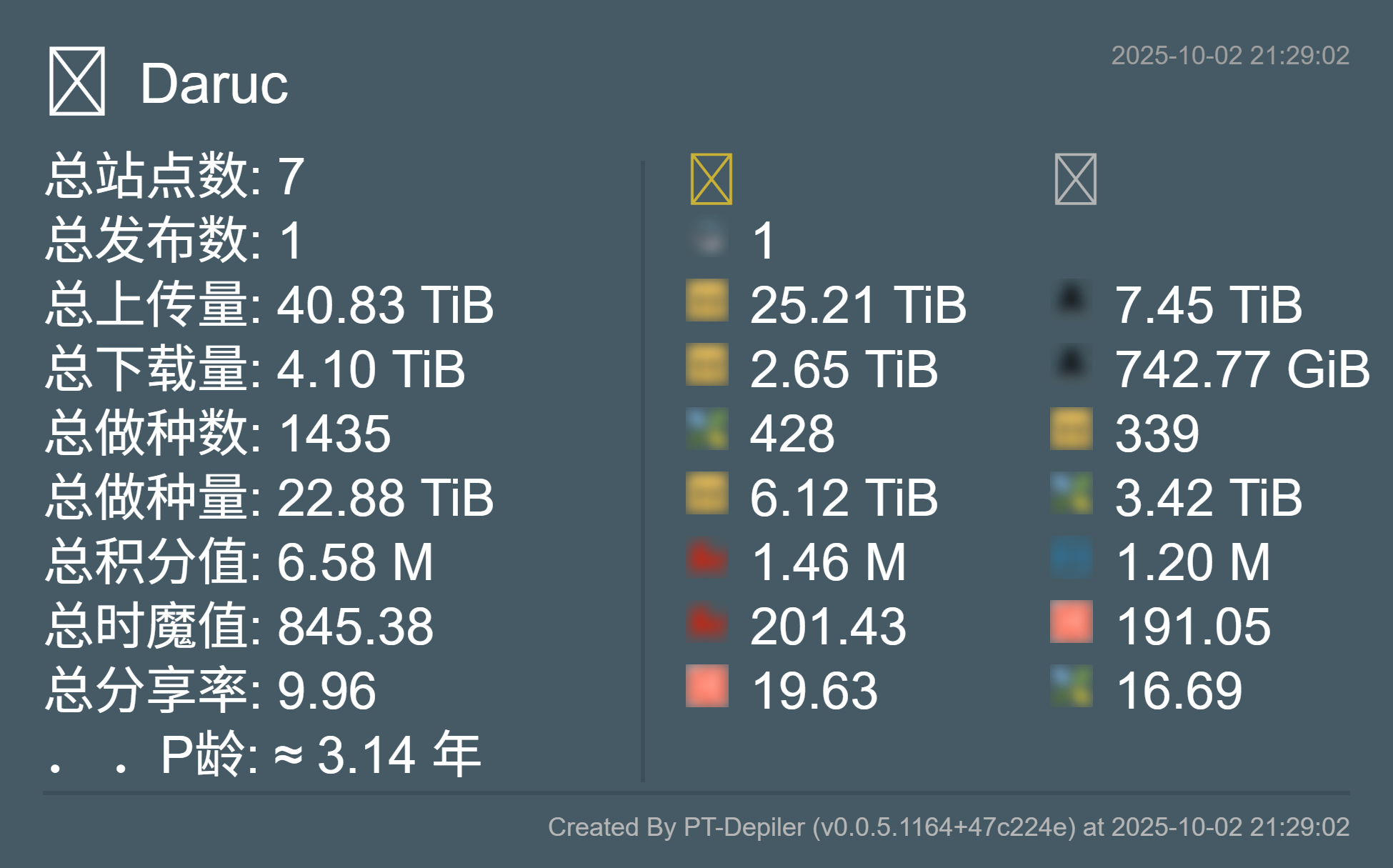Select the 总上传量 40.83 TiB row
Image resolution: width=1393 pixels, height=868 pixels.
click(x=269, y=304)
